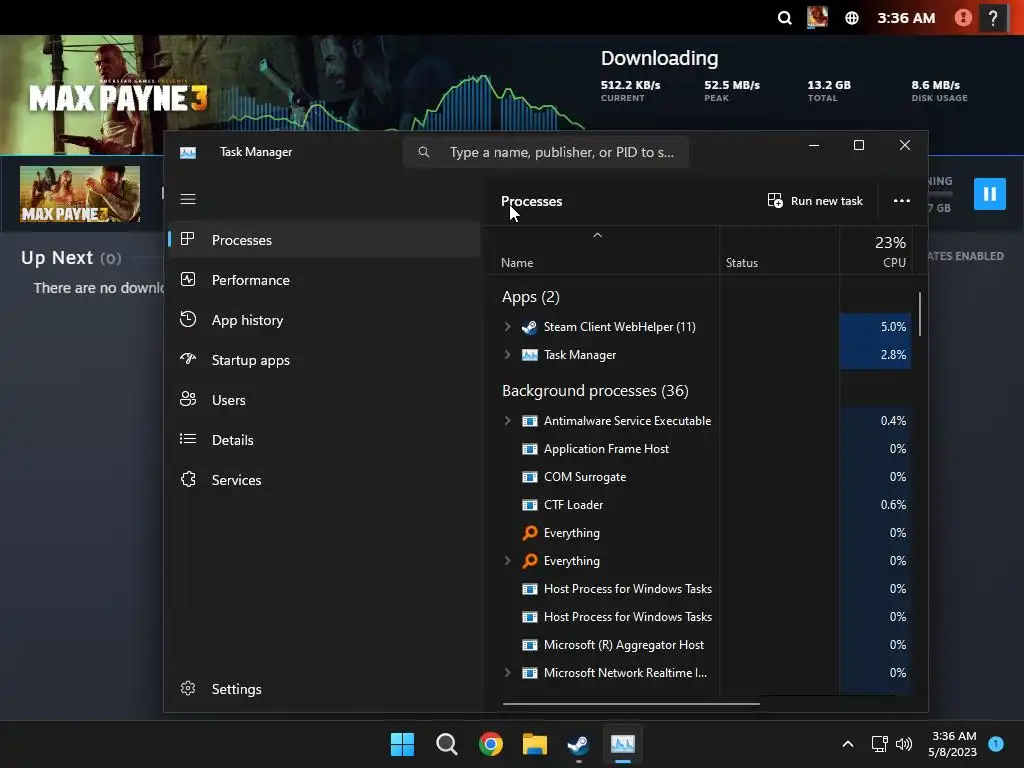Select the Steam Client WebHelper icon

point(530,327)
